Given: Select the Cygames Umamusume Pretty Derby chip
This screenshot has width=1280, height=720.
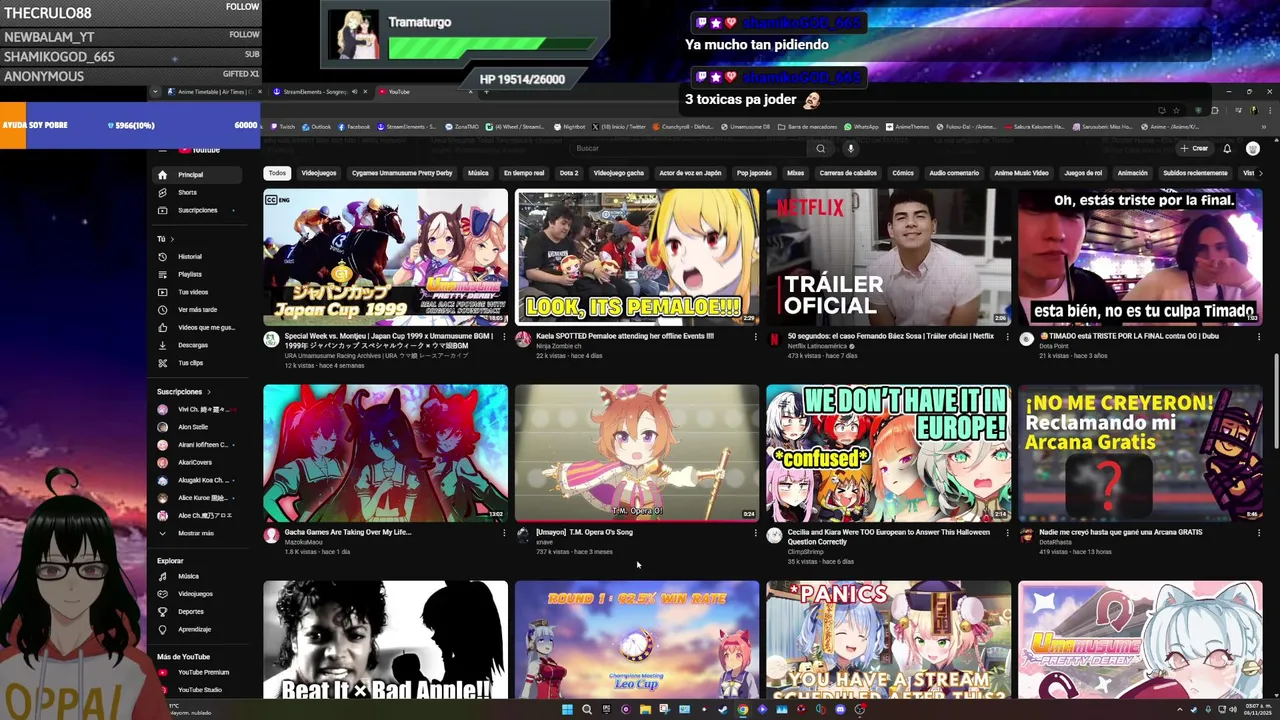Looking at the screenshot, I should [x=402, y=173].
